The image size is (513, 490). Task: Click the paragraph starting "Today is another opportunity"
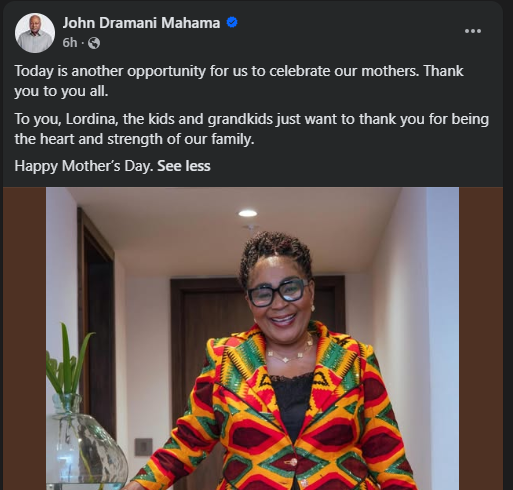pos(239,81)
